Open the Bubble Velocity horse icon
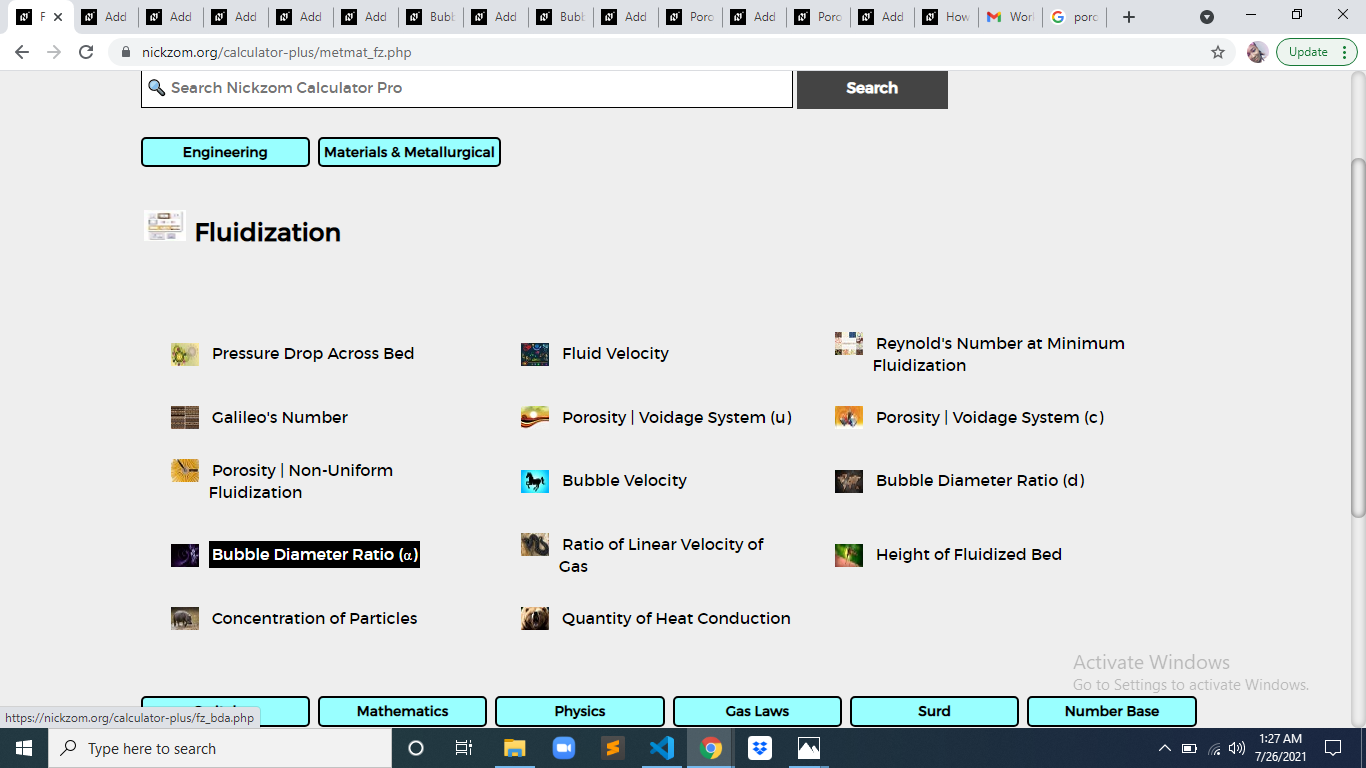 tap(535, 482)
